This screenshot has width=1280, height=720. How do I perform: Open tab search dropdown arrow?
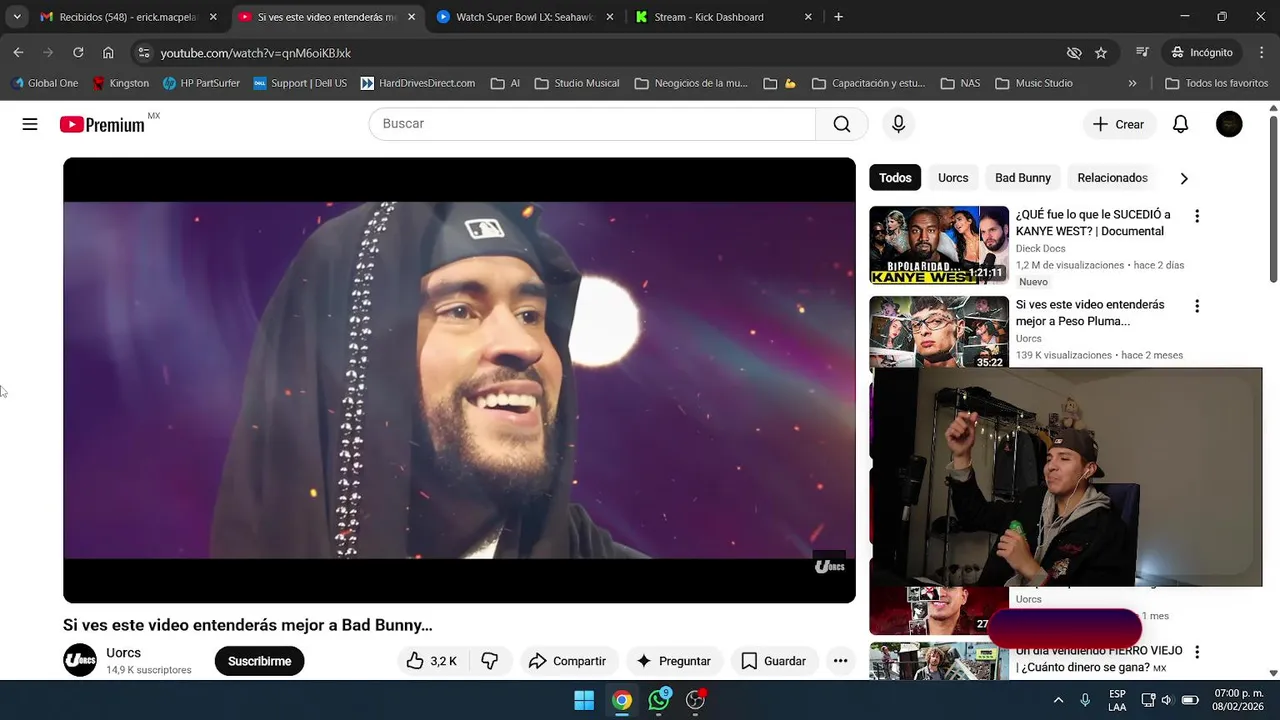click(17, 17)
